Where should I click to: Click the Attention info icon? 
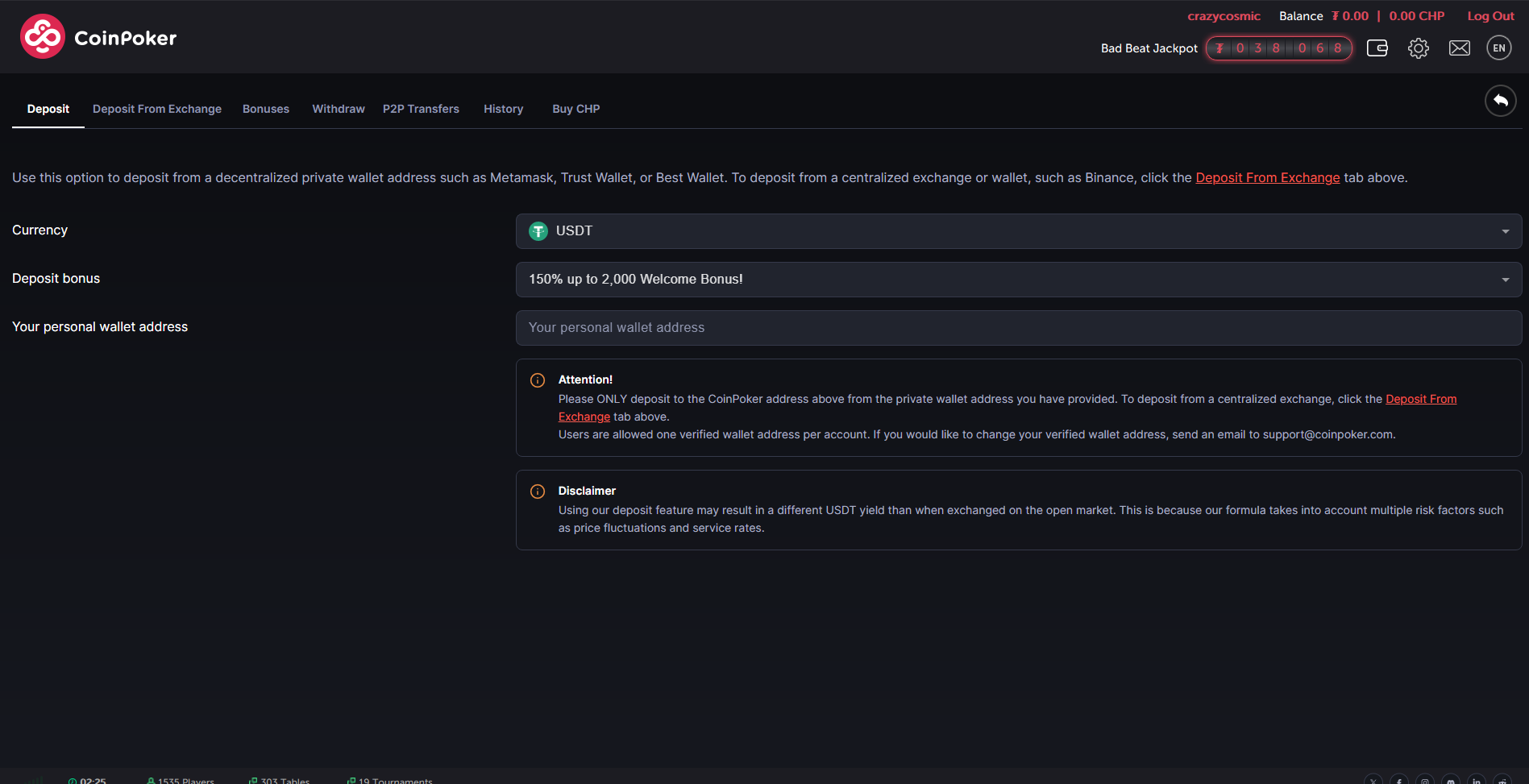point(538,380)
